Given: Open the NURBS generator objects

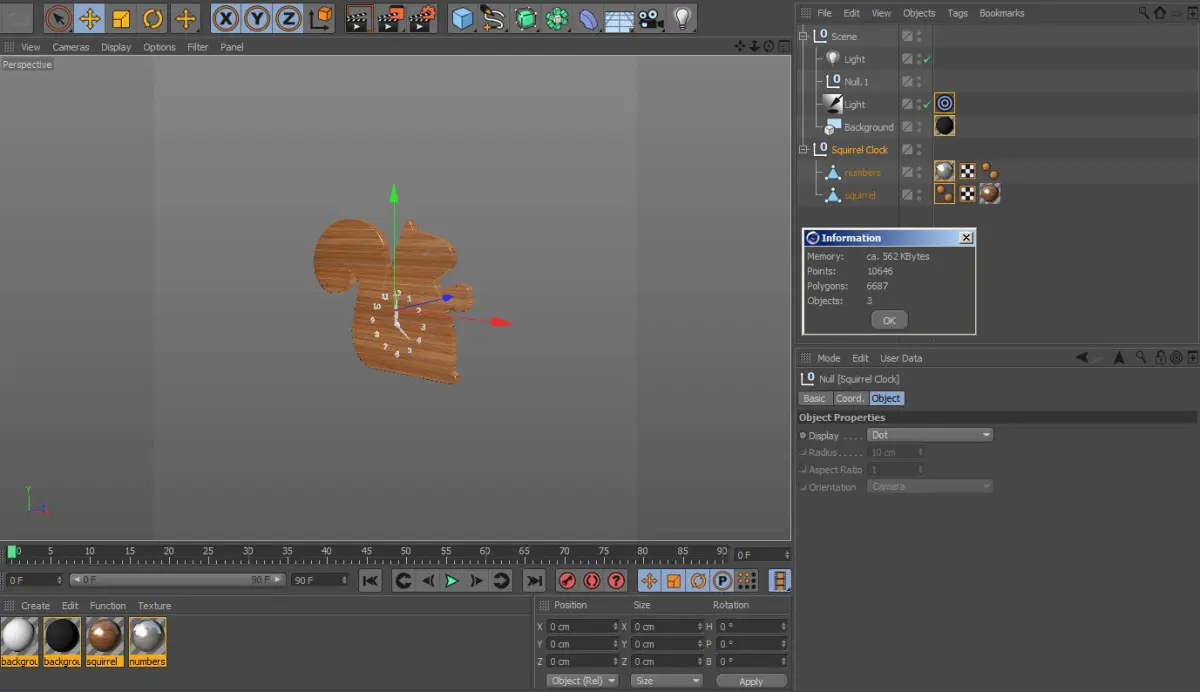Looking at the screenshot, I should click(x=525, y=18).
